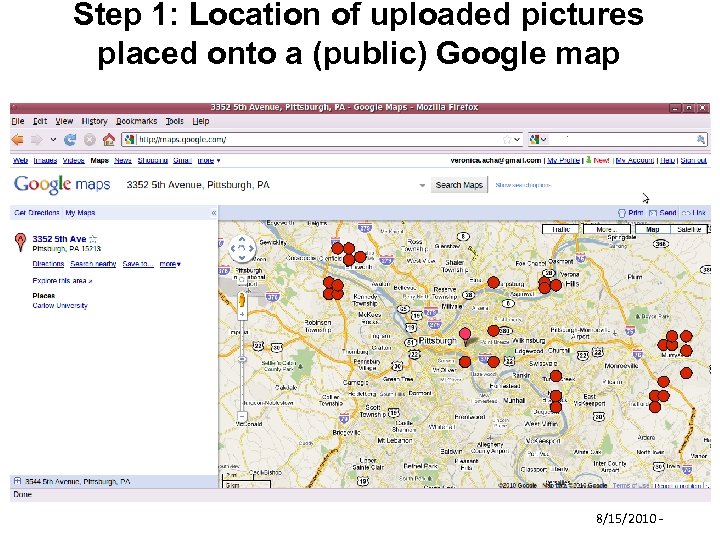Click the Web link in Google bar
Viewport: 720px width, 540px height.
click(20, 160)
